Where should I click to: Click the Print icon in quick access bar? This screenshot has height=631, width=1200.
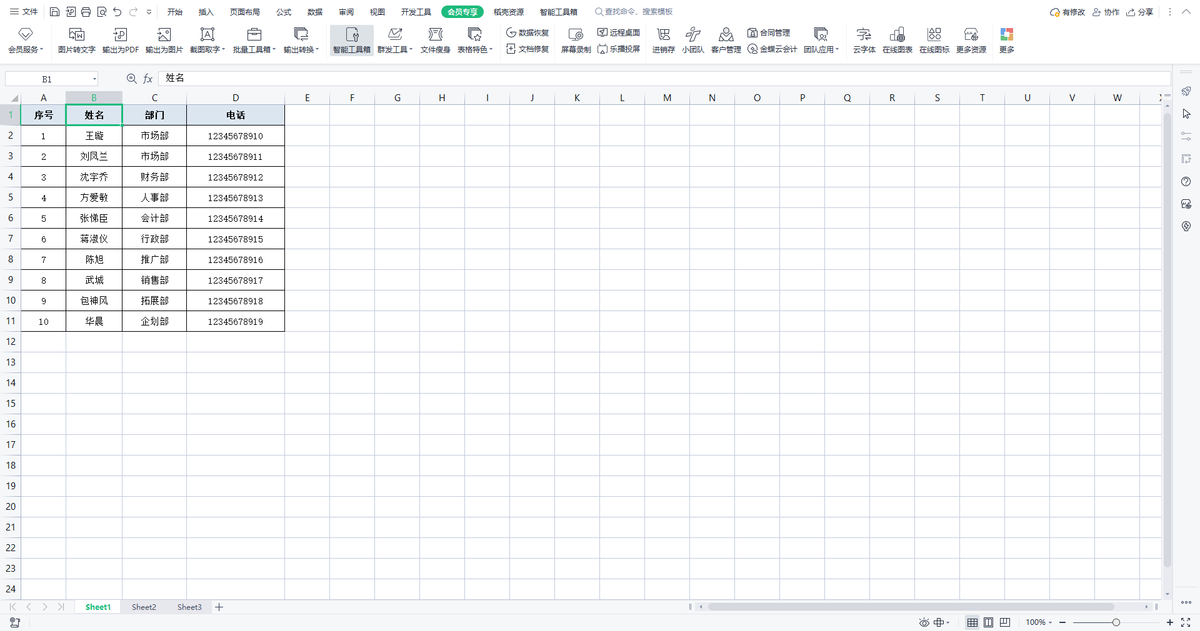(x=86, y=12)
